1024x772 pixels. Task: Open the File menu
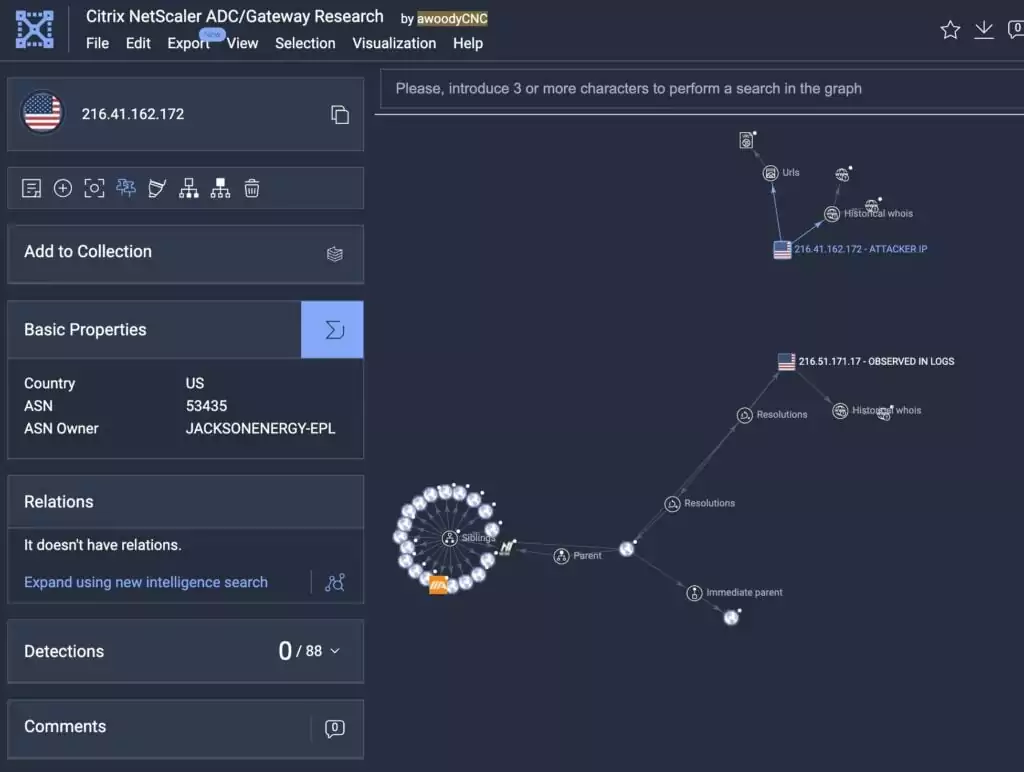pyautogui.click(x=97, y=43)
